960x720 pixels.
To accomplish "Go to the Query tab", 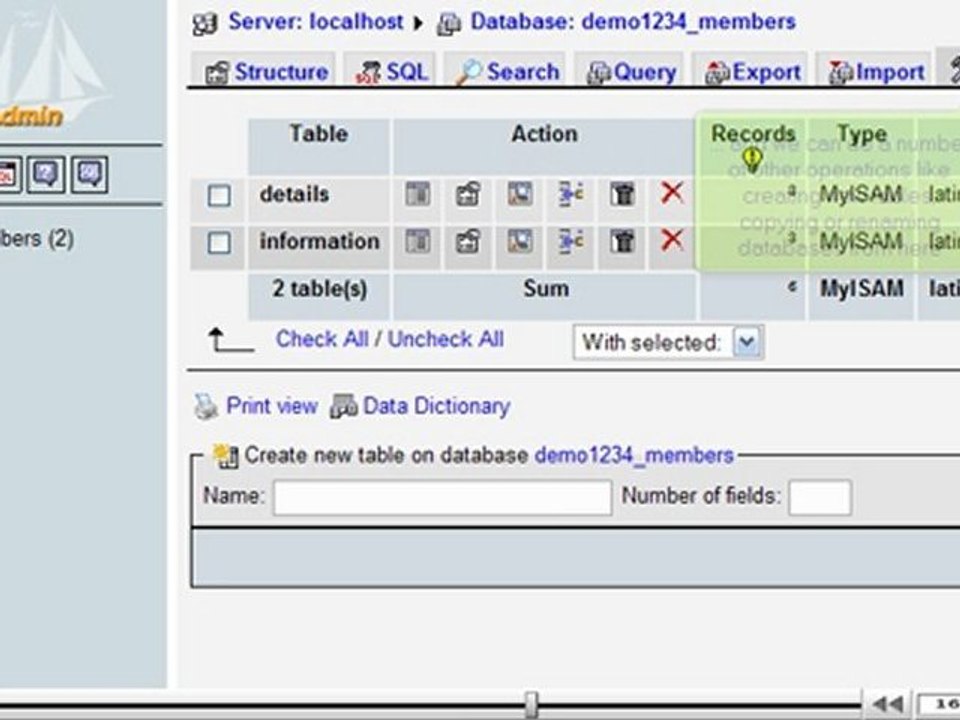I will (630, 72).
